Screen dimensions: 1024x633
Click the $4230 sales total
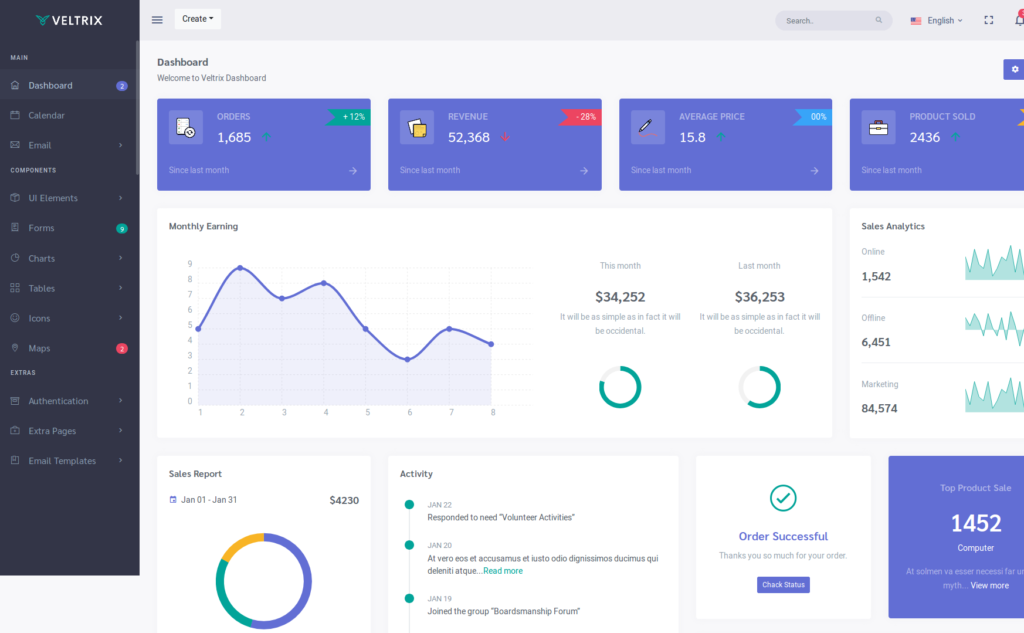344,500
